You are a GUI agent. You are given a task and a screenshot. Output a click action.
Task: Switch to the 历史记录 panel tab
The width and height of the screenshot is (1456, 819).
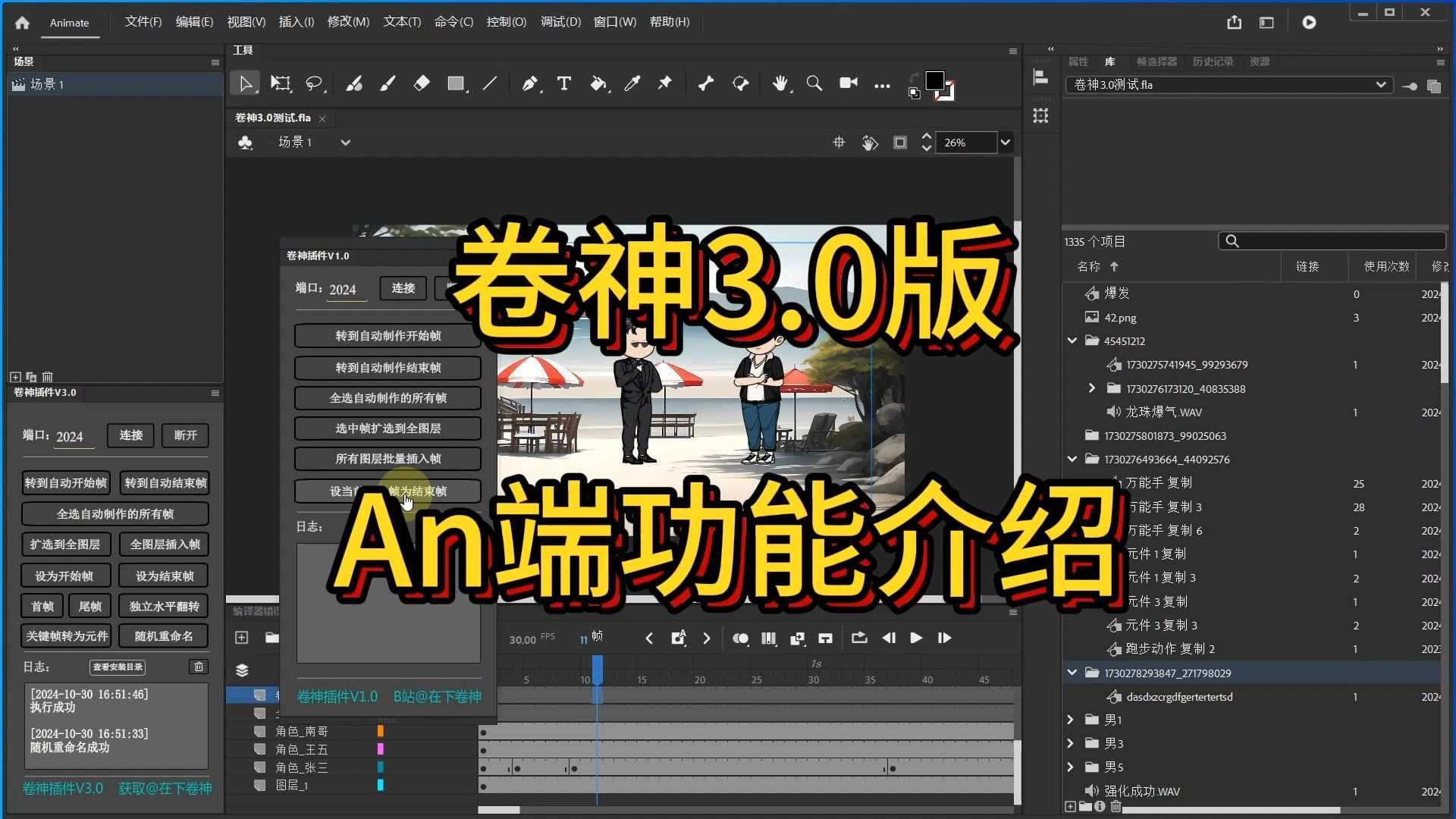tap(1213, 61)
